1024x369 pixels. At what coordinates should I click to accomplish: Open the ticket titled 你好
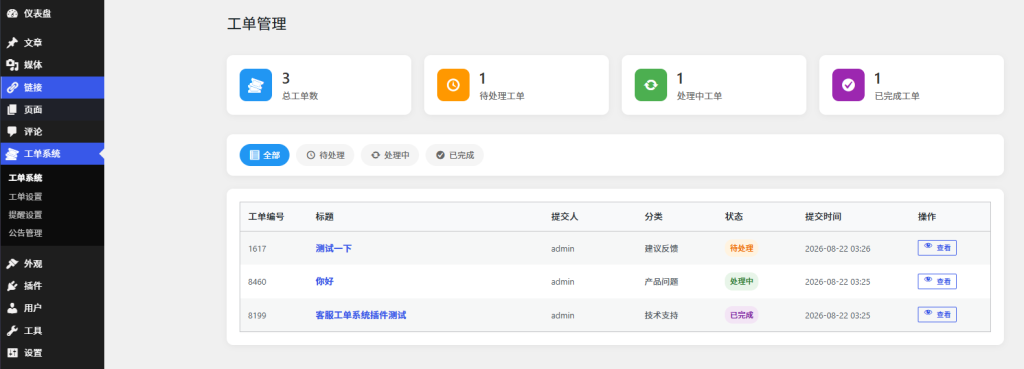pyautogui.click(x=325, y=281)
